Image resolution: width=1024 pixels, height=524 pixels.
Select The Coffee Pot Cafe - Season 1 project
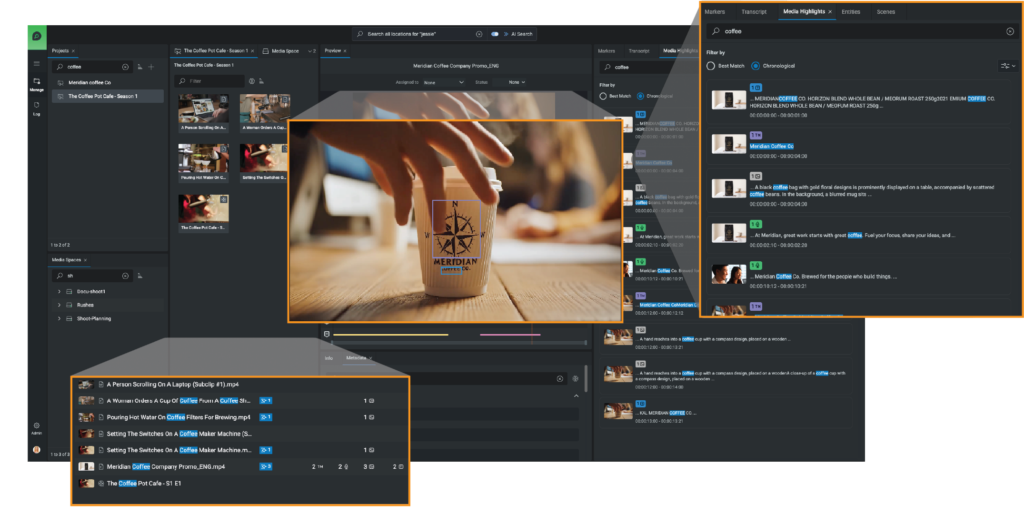tap(108, 96)
